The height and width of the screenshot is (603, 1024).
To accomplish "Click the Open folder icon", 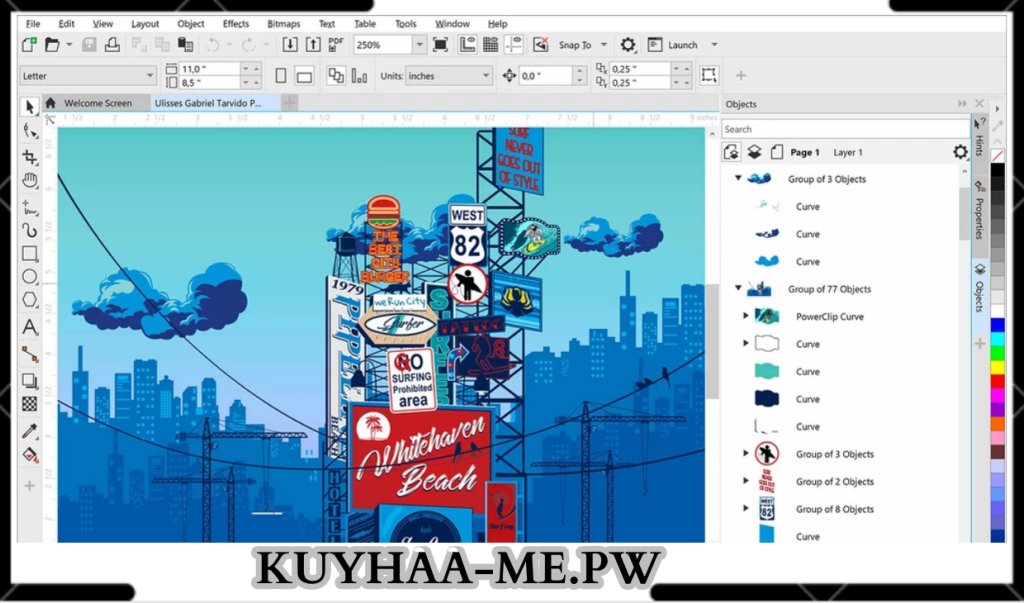I will 52,44.
